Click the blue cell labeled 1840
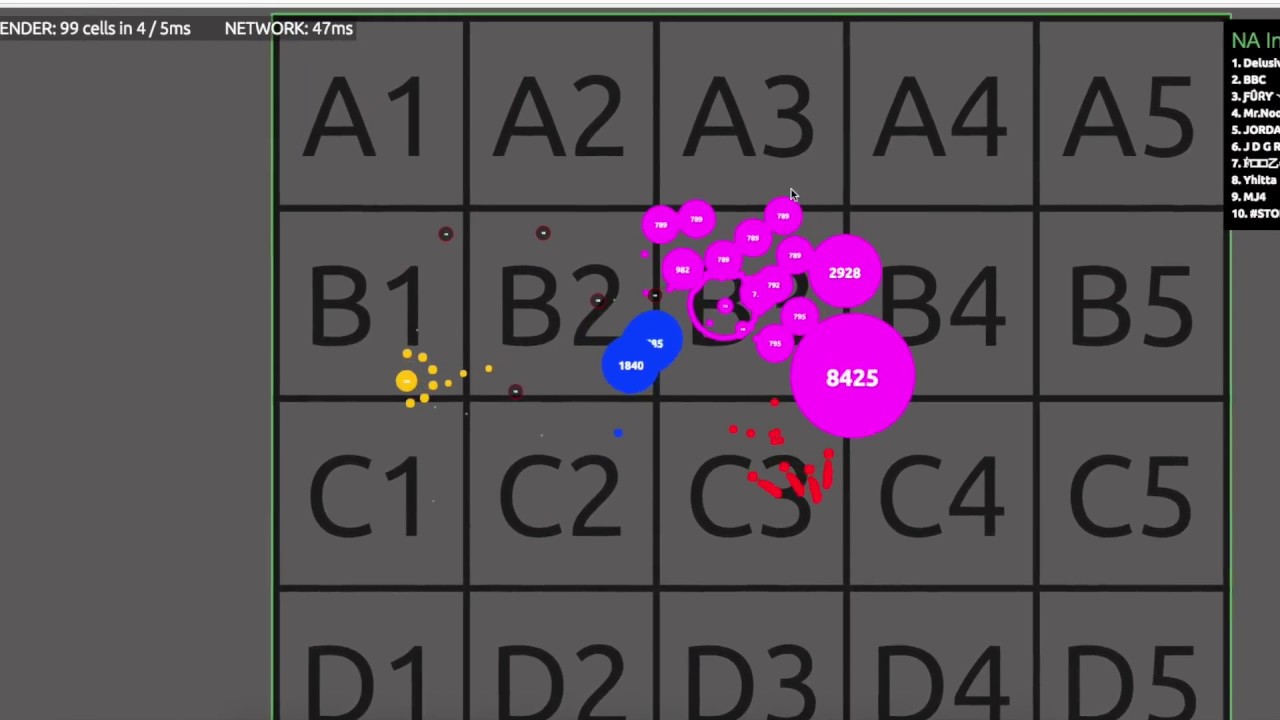Viewport: 1280px width, 720px height. tap(631, 365)
